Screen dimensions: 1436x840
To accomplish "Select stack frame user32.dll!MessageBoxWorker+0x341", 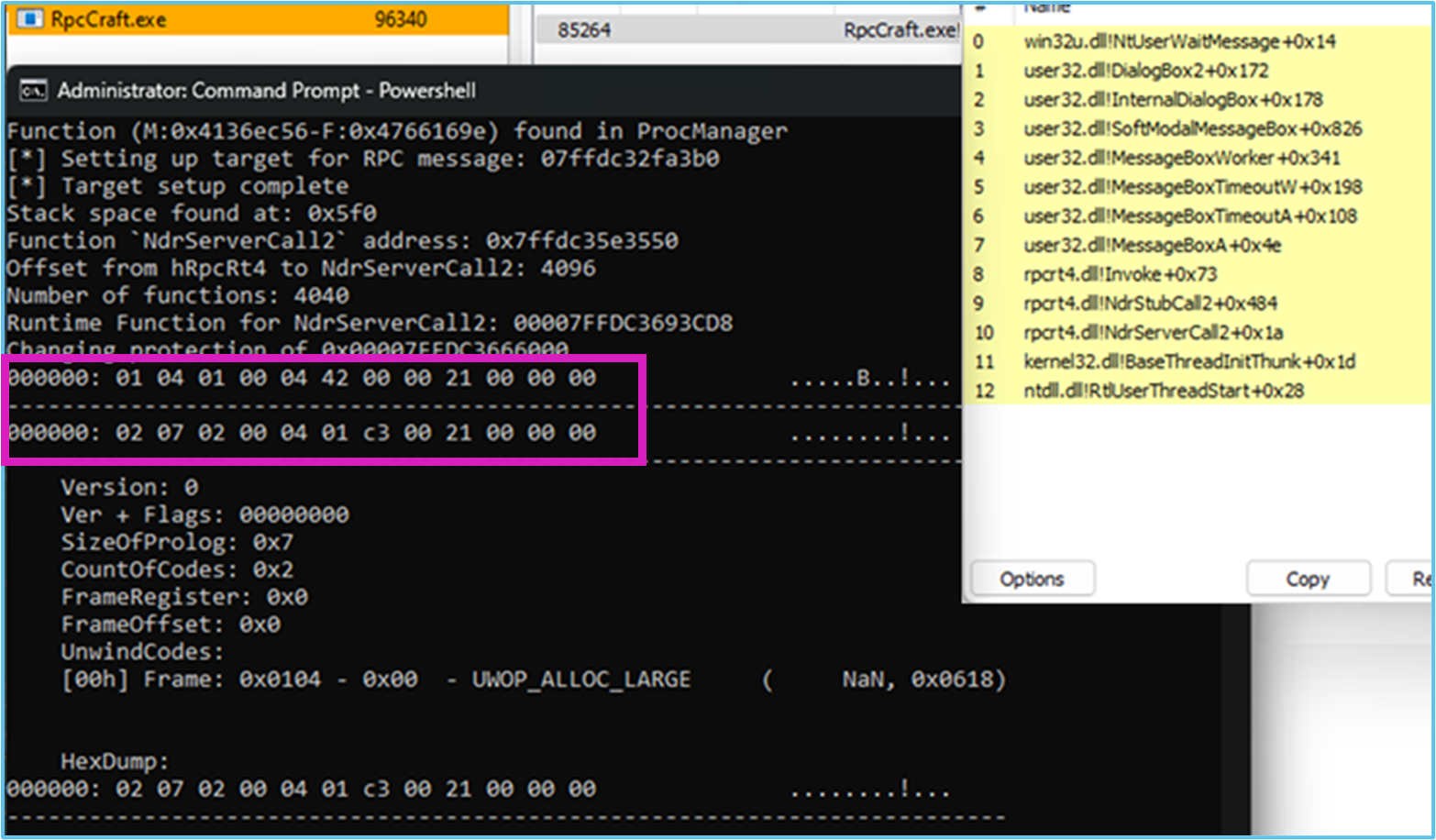I will [x=1182, y=158].
